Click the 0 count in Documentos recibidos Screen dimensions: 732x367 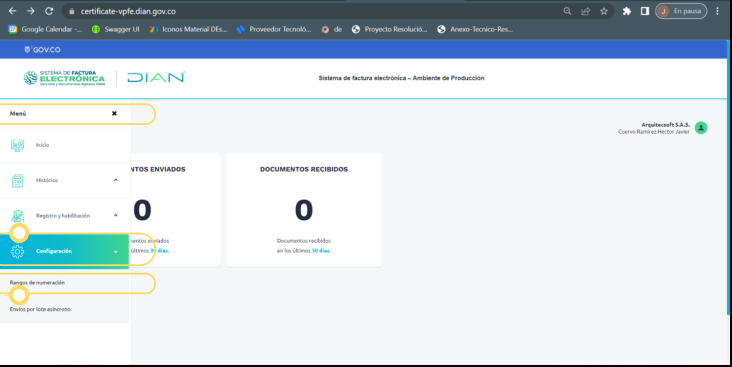(x=304, y=210)
